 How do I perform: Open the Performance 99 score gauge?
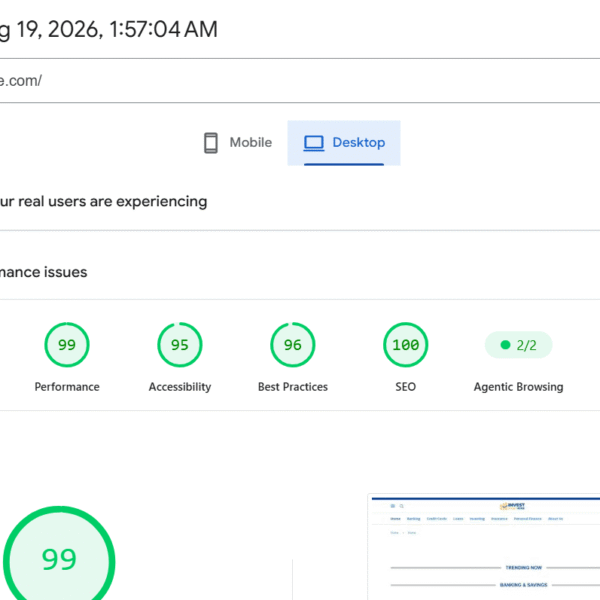point(67,345)
